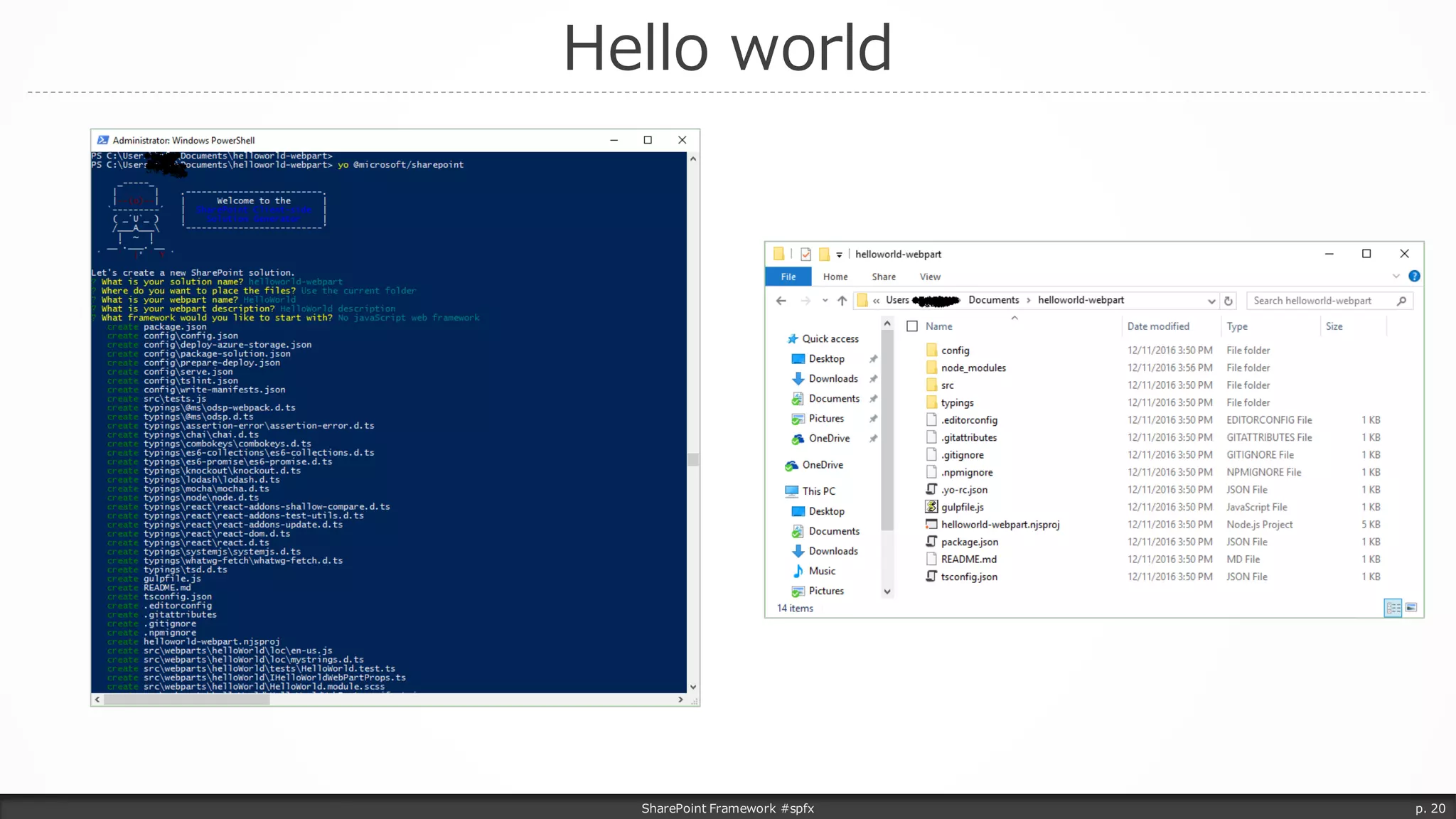Screen dimensions: 1456x819
Task: Maximize the PowerShell window
Action: [x=648, y=140]
